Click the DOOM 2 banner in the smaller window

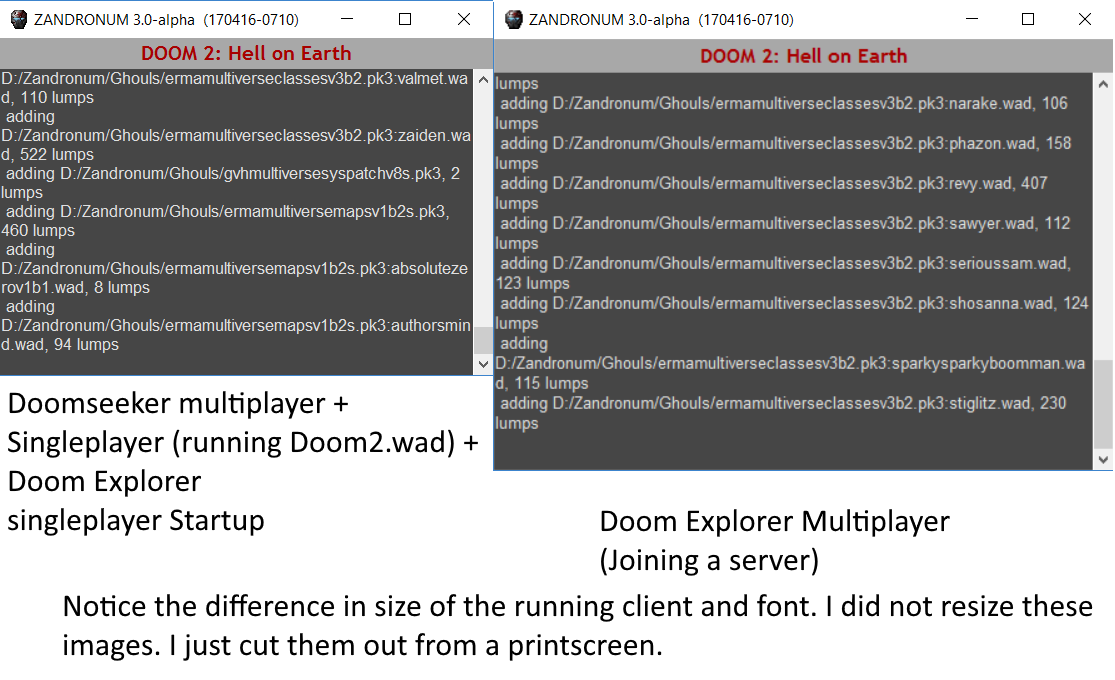pos(246,53)
